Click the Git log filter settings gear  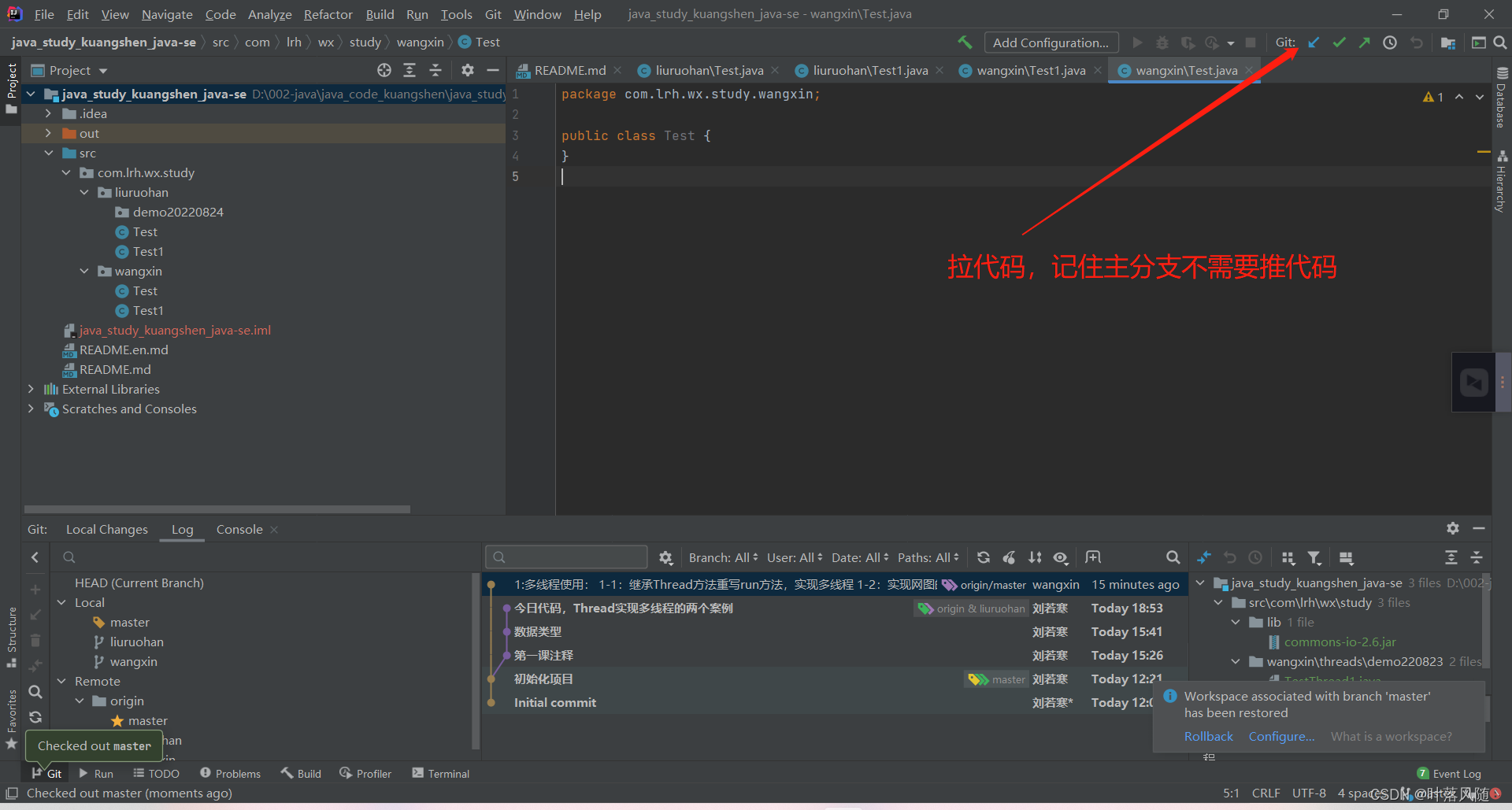coord(666,557)
